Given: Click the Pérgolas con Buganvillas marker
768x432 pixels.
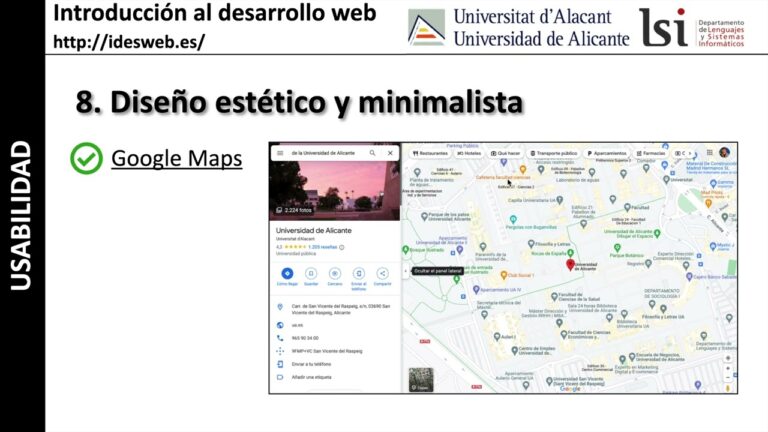Looking at the screenshot, I should [x=513, y=219].
